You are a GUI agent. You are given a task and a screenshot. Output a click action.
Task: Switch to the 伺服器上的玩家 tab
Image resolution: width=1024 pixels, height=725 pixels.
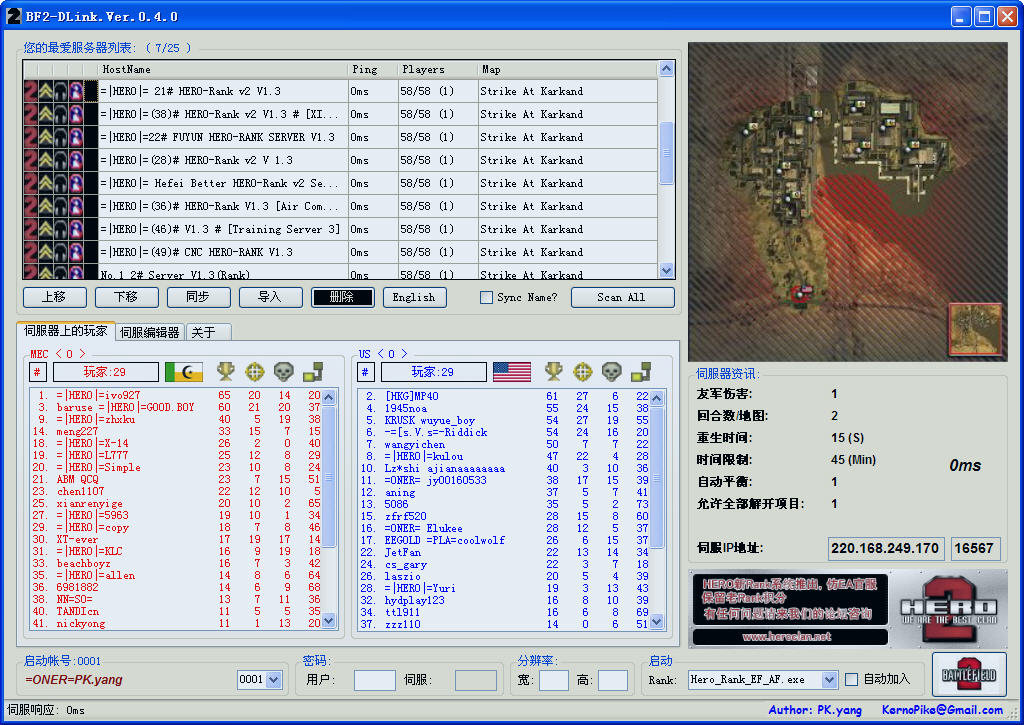[66, 331]
